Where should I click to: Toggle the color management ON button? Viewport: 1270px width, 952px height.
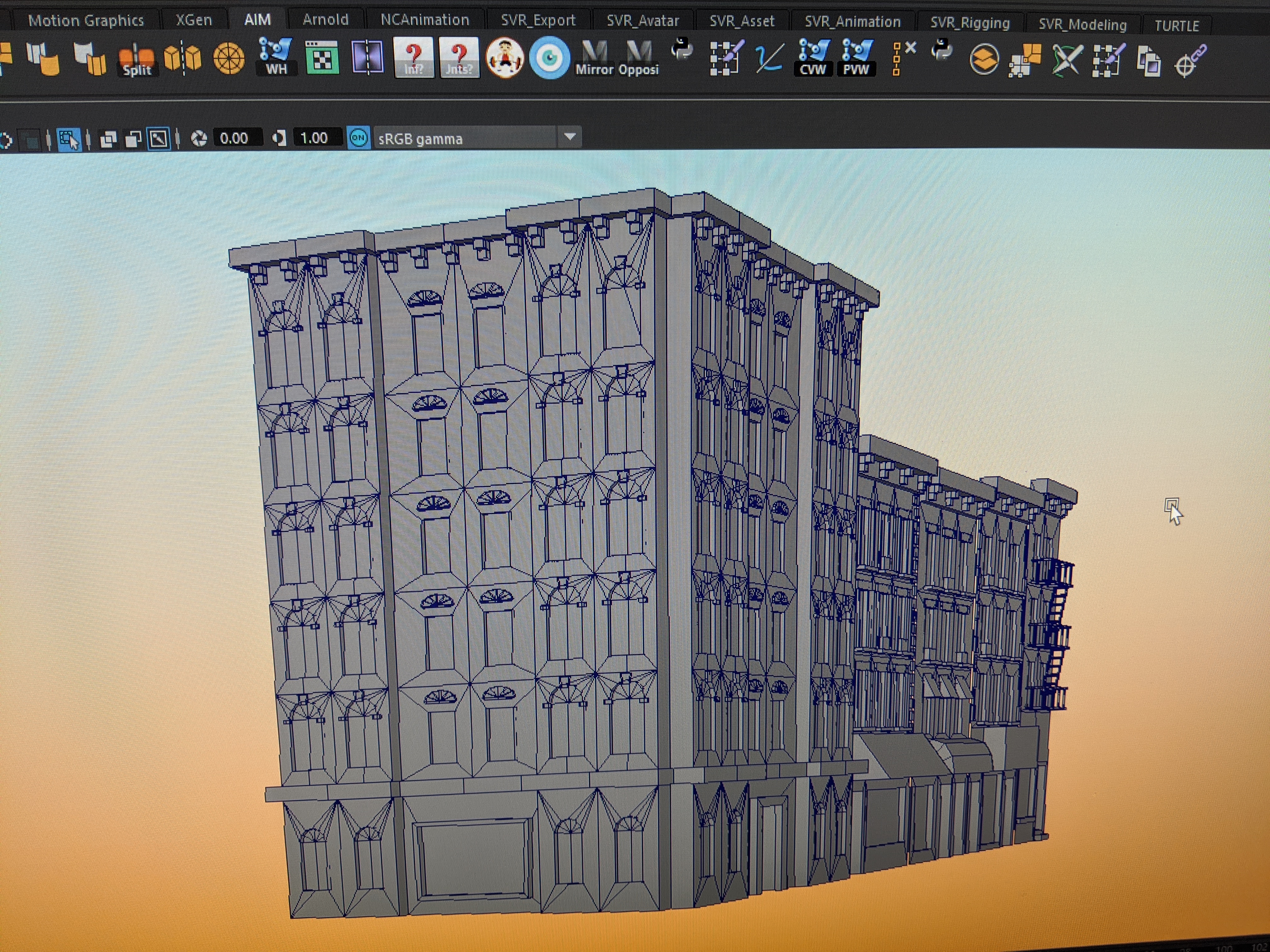pyautogui.click(x=358, y=138)
